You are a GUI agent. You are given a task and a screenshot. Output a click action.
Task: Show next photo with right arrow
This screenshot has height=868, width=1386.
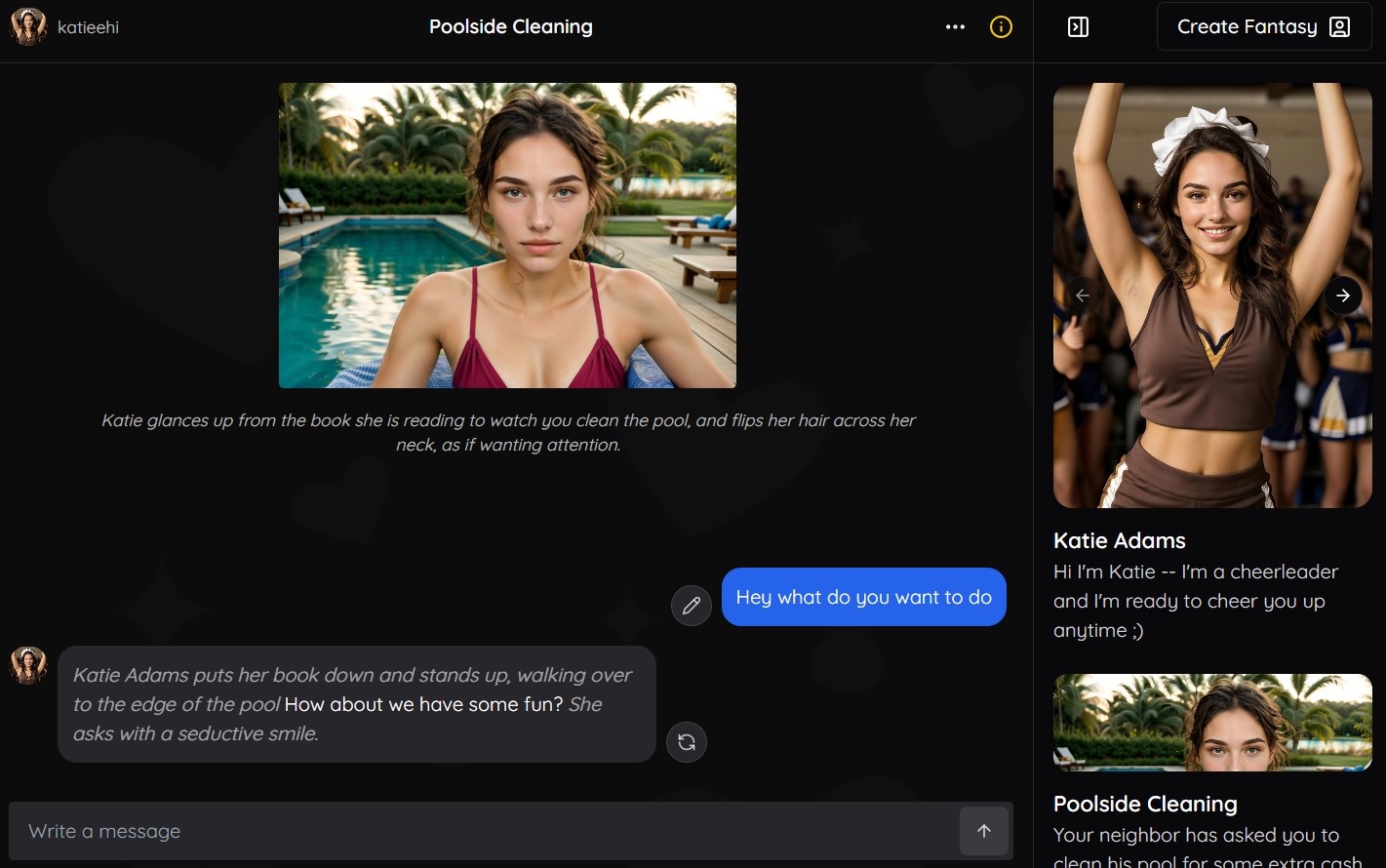click(1342, 296)
